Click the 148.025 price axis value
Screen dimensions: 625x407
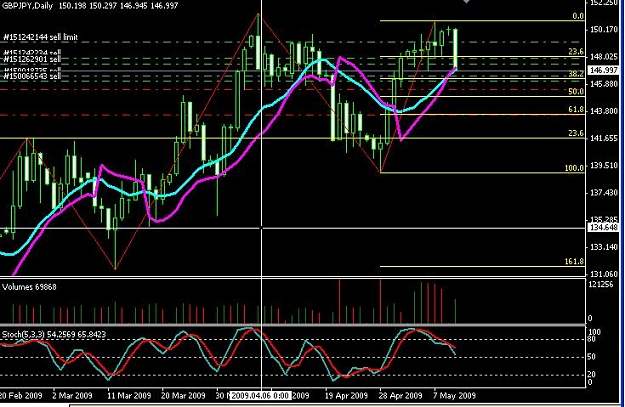(x=603, y=57)
